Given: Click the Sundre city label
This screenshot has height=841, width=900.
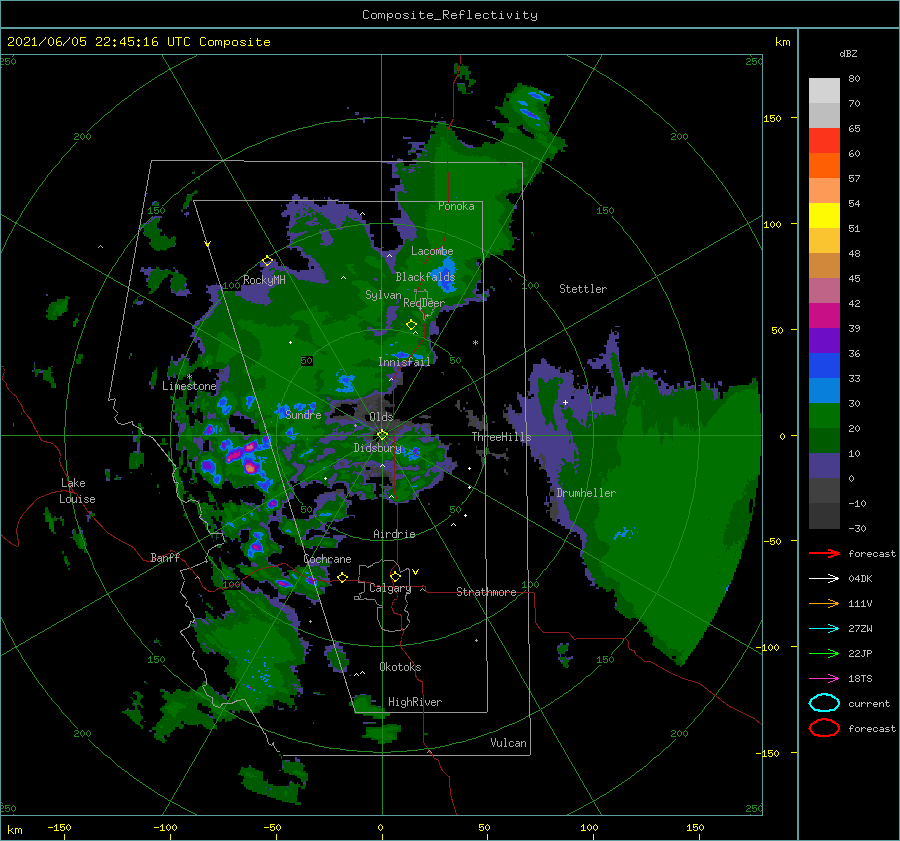Looking at the screenshot, I should [303, 414].
